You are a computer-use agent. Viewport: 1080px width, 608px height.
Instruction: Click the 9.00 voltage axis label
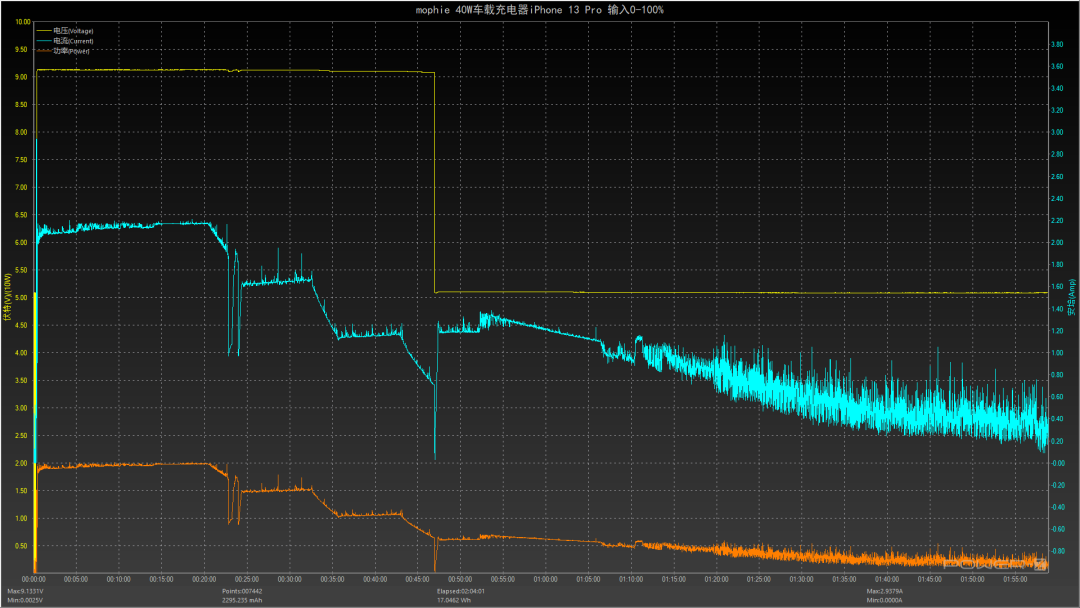tap(21, 77)
